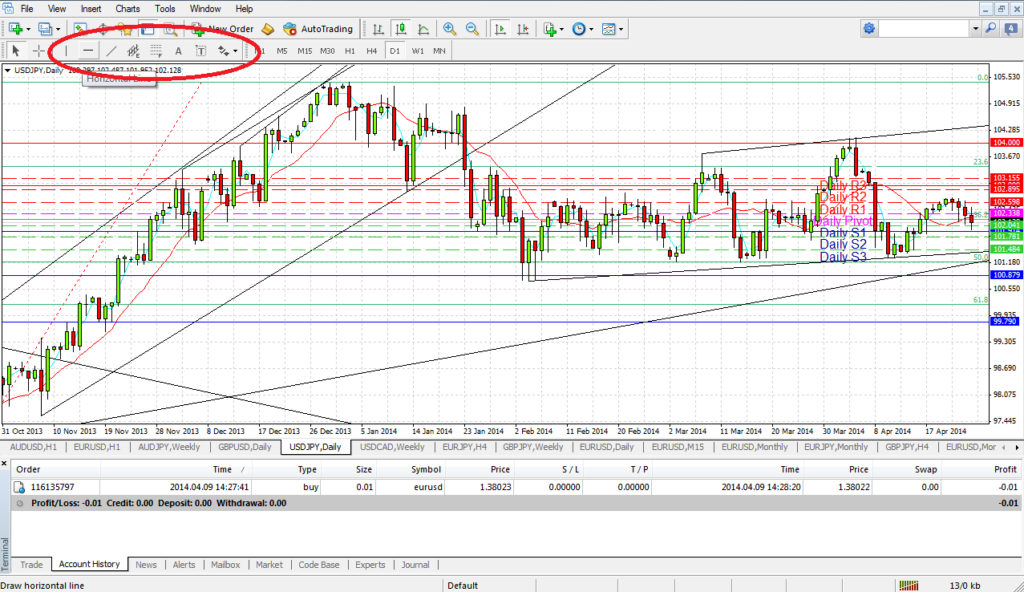Switch to the M30 timeframe
This screenshot has width=1024, height=592.
tap(327, 50)
